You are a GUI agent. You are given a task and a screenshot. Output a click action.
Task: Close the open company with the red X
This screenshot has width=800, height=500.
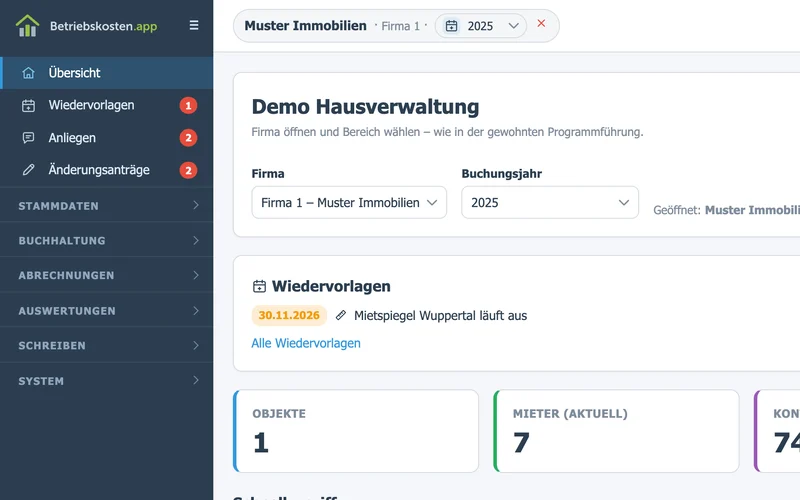pyautogui.click(x=541, y=23)
